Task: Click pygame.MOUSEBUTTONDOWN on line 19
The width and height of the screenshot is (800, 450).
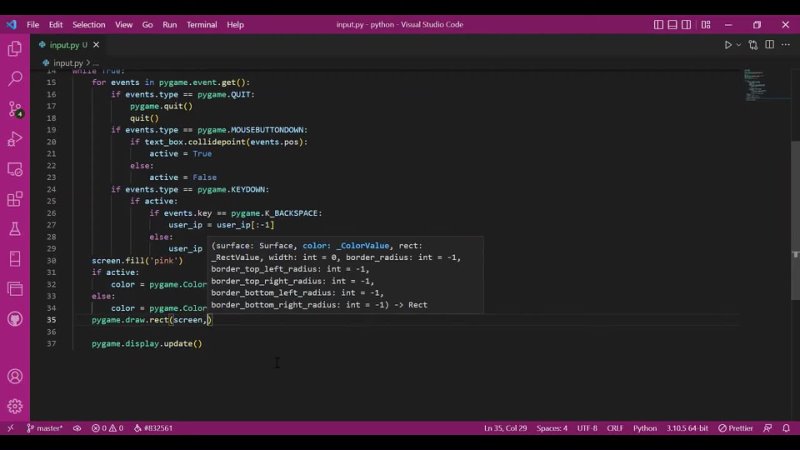Action: [253, 130]
